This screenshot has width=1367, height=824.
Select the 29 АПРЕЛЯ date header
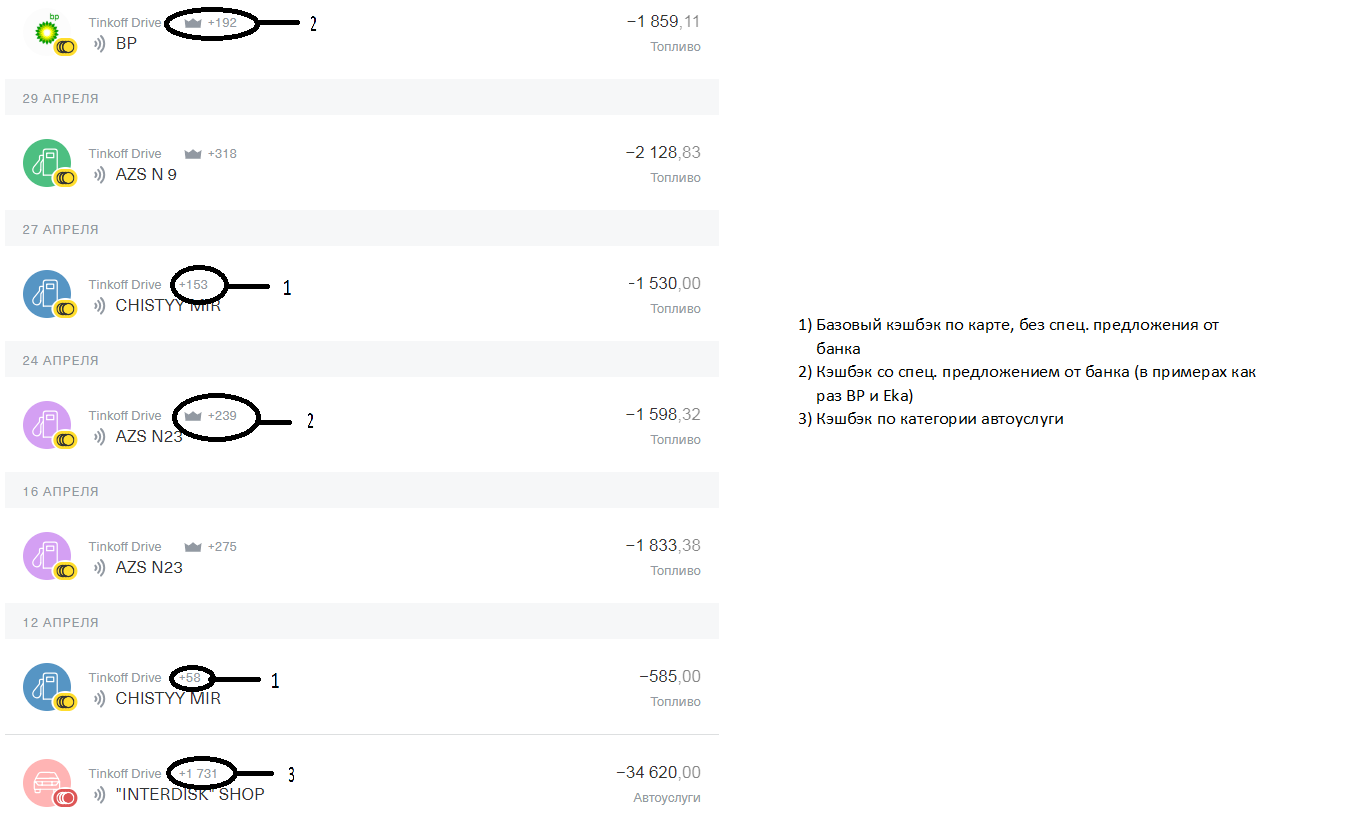[60, 99]
